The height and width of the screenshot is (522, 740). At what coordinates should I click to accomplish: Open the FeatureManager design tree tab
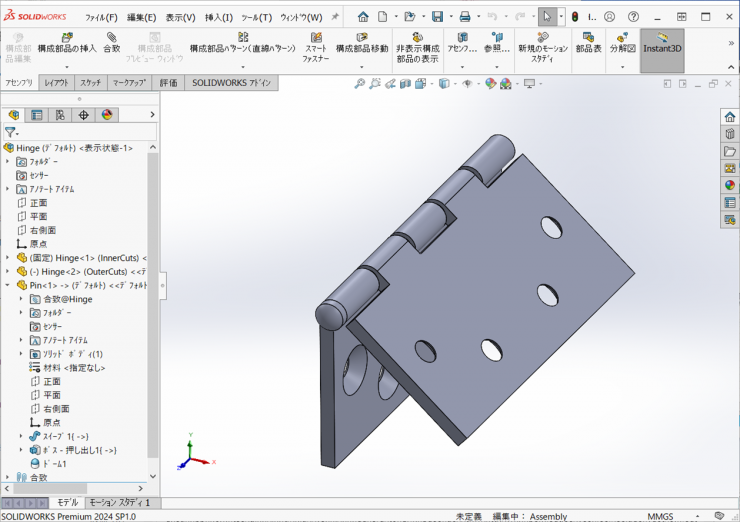point(14,115)
